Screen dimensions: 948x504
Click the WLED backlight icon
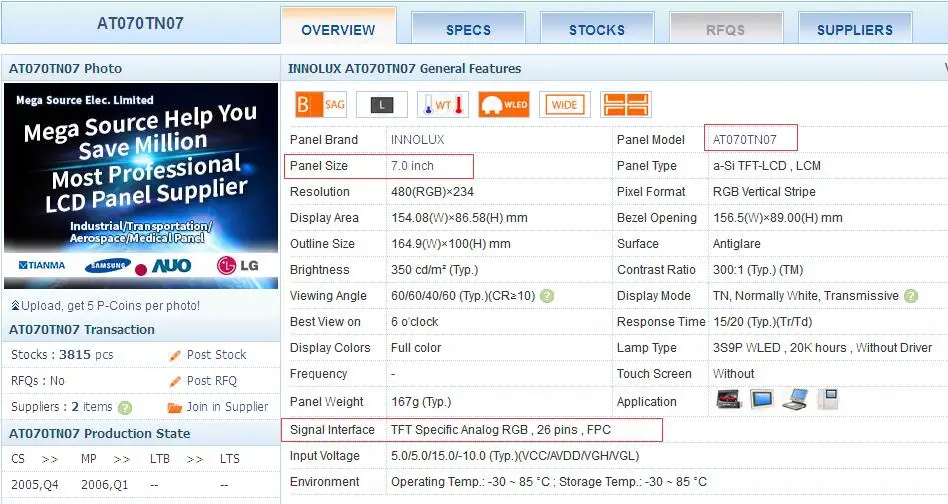tap(504, 105)
